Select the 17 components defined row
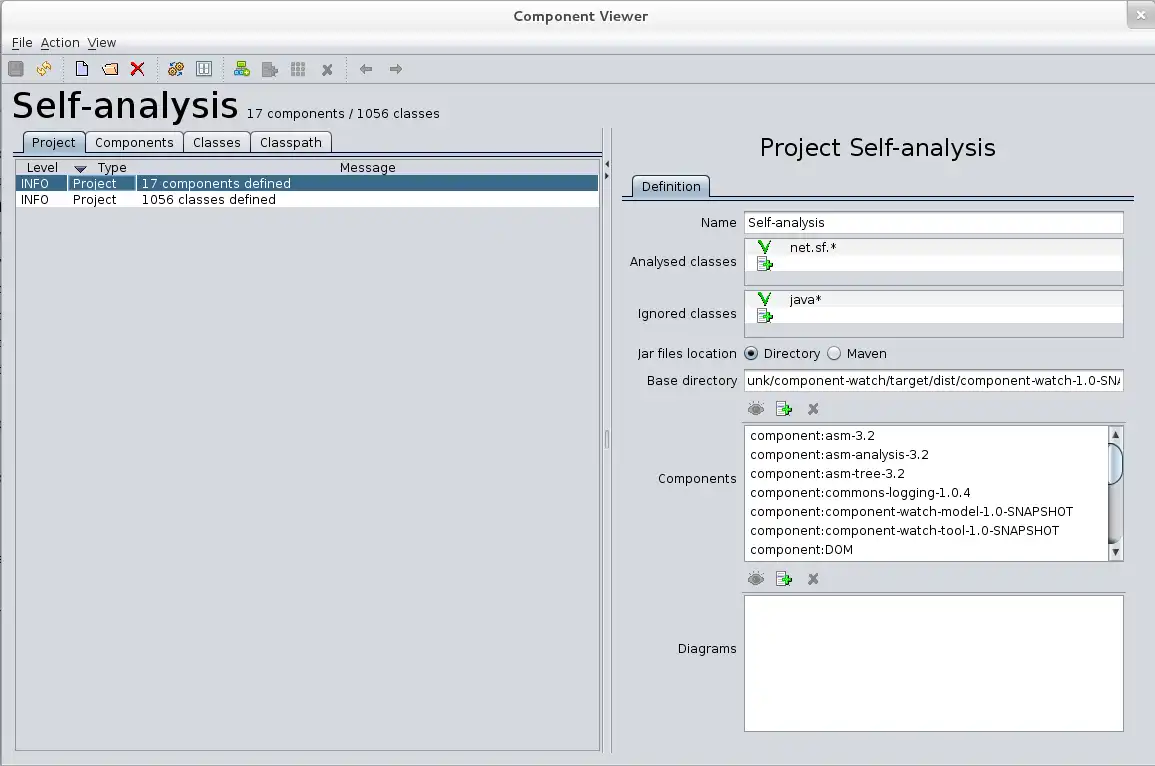This screenshot has width=1155, height=766. coord(306,183)
